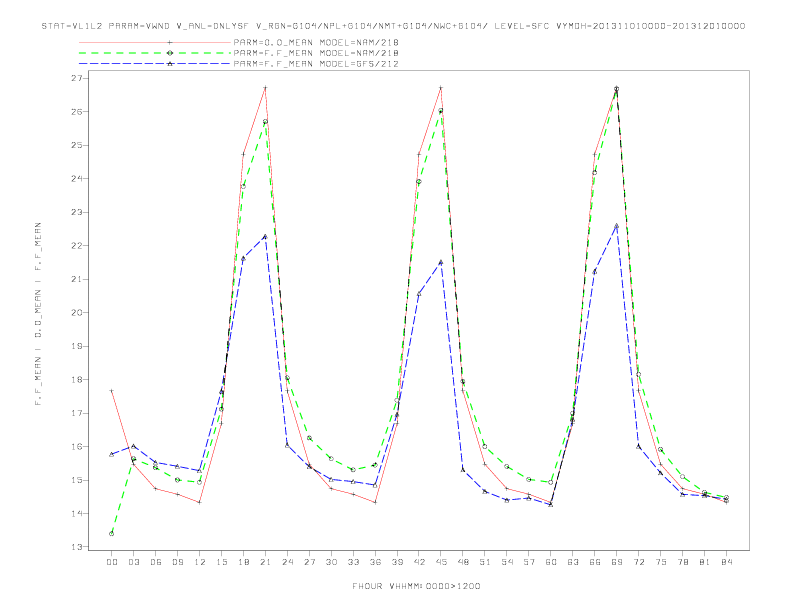Click the red solid line sample in legend
Image resolution: width=792 pixels, height=612 pixels.
coord(155,43)
